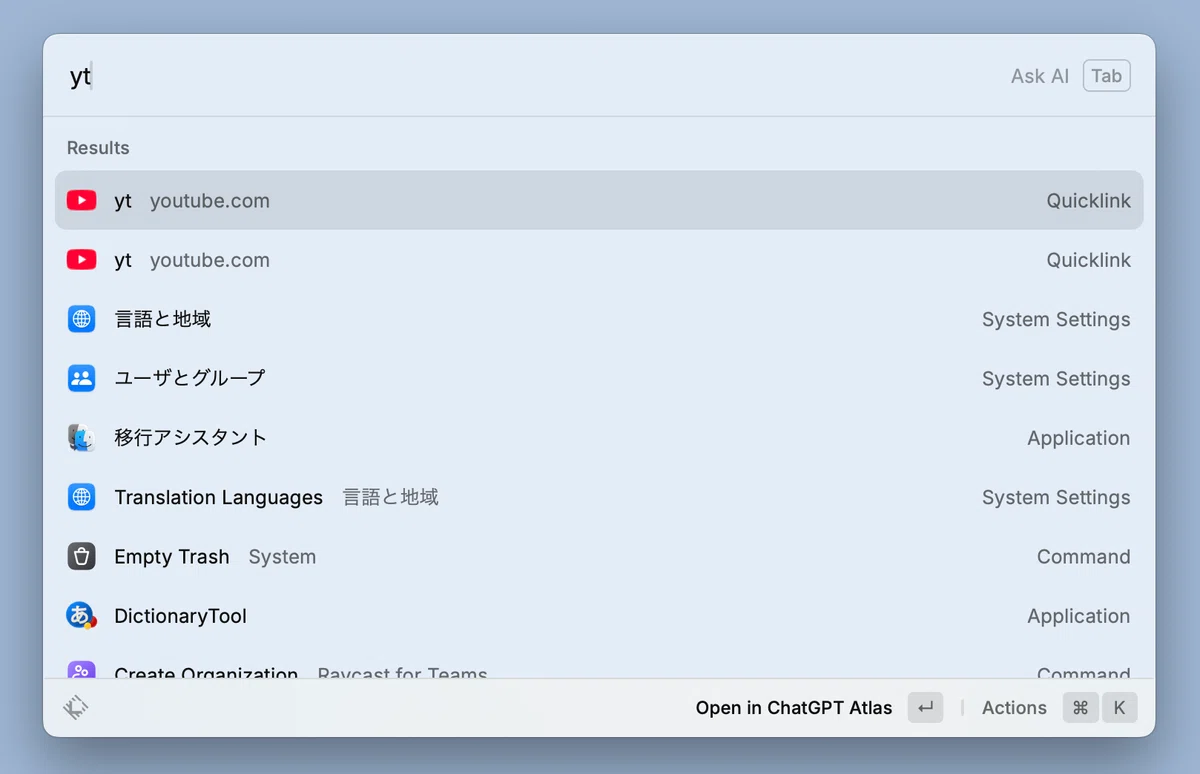Select the second yt youtube.com result
1200x774 pixels.
pyautogui.click(x=599, y=260)
